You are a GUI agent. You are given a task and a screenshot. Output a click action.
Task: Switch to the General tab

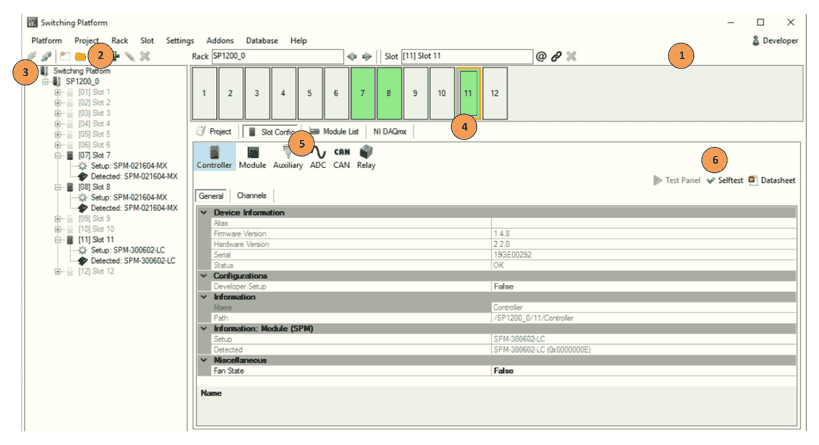tap(211, 196)
